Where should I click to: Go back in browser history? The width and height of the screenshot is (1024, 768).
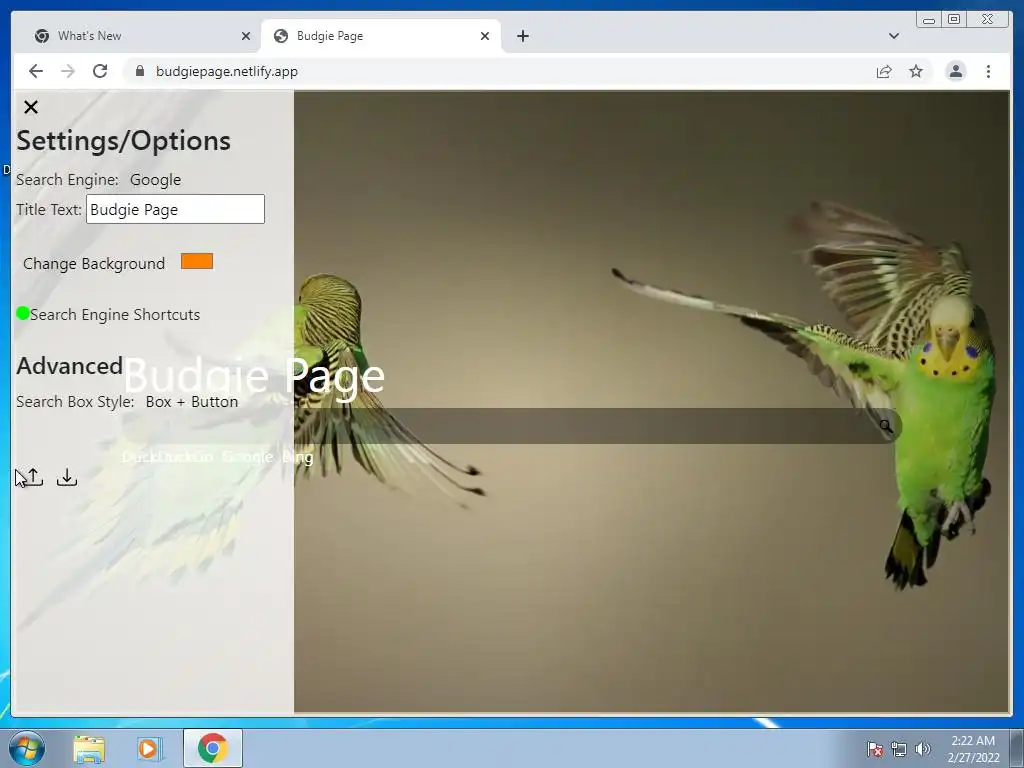tap(36, 71)
